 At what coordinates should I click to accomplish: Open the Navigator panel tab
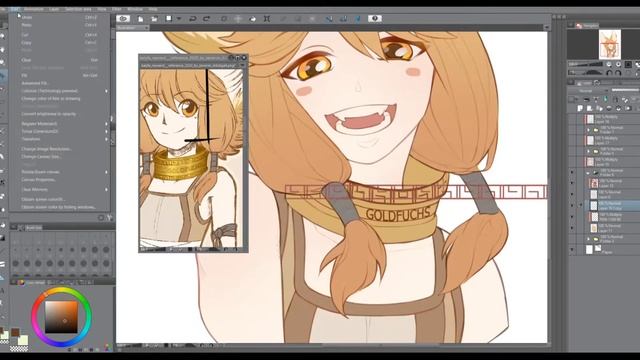point(587,25)
